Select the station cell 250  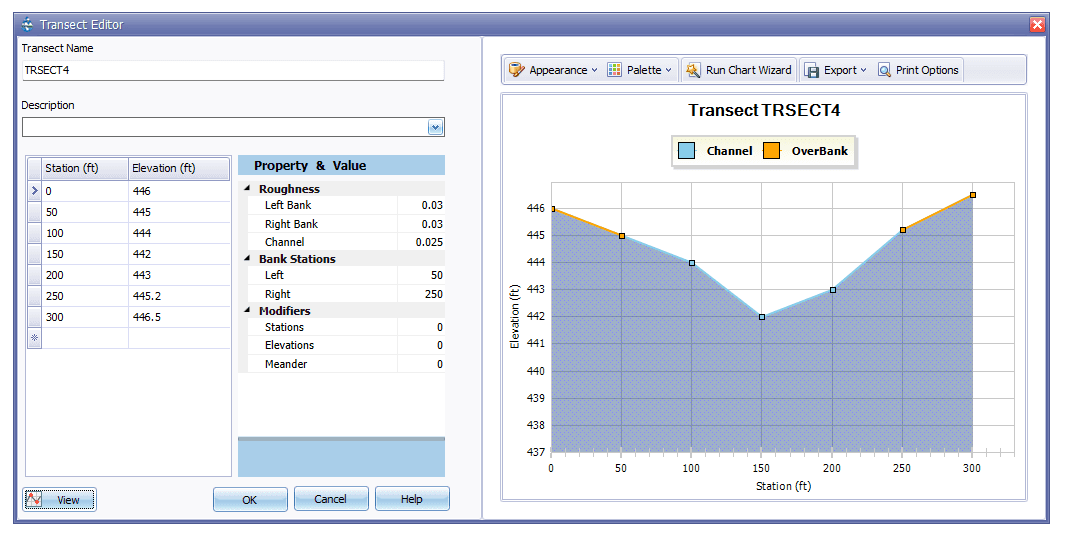(85, 296)
